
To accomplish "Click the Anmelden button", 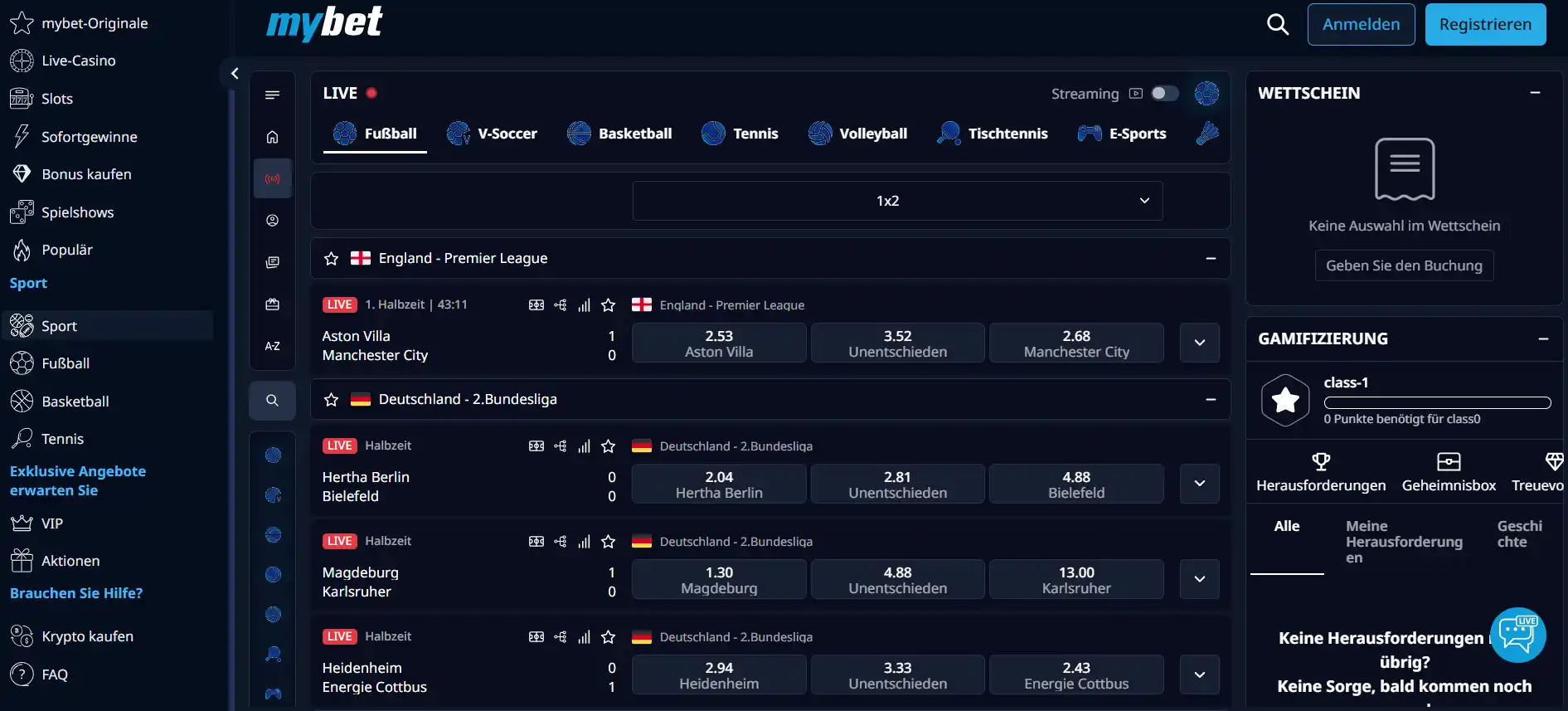I will (1361, 24).
